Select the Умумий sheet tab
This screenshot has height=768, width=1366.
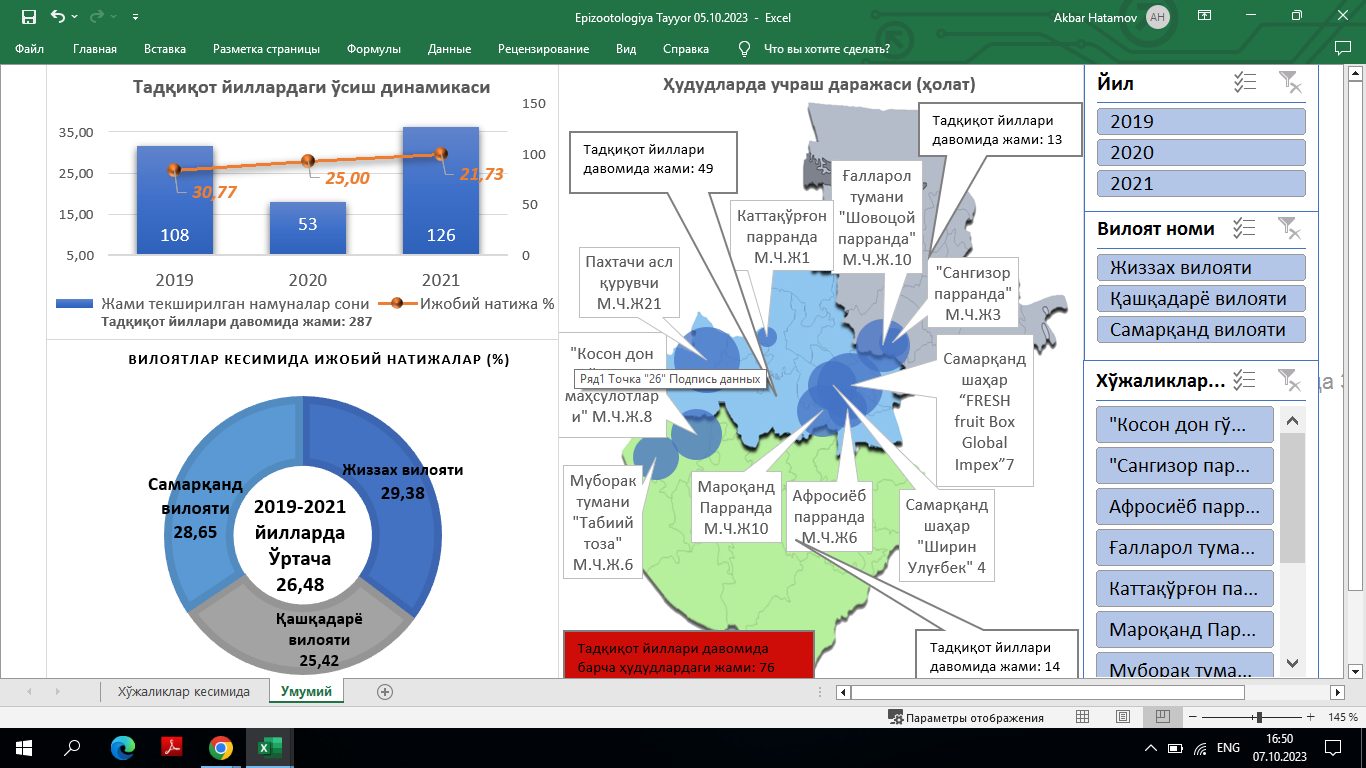tap(306, 691)
